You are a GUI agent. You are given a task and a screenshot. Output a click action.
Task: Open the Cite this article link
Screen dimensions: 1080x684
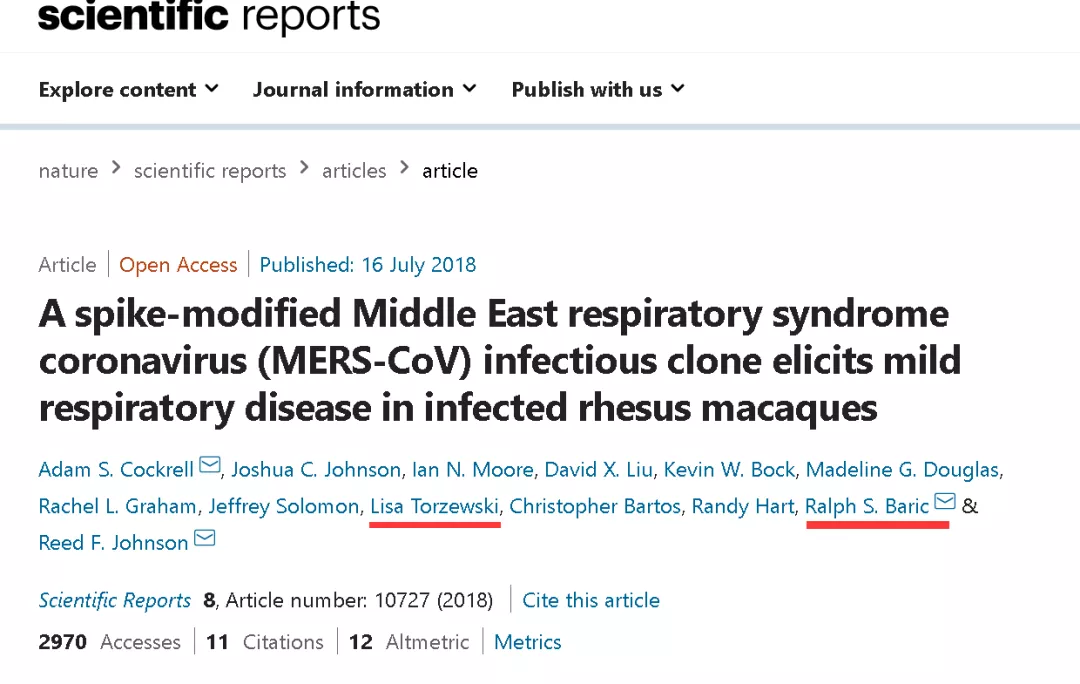(591, 600)
